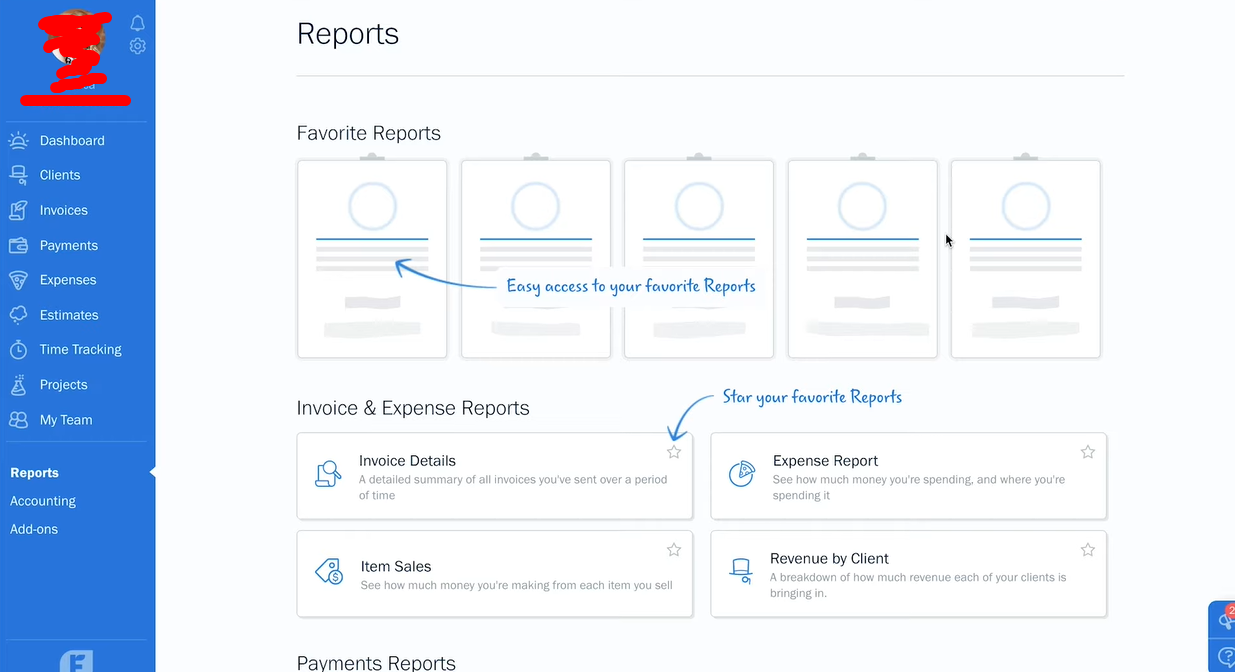Click the Dashboard sunrise icon
This screenshot has width=1235, height=672.
click(x=18, y=140)
